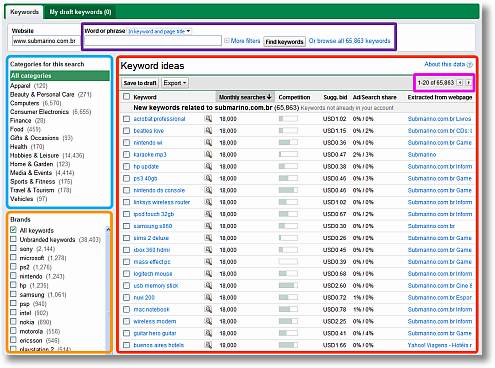495x368 pixels.
Task: Select All categories in category list
Action: (60, 76)
